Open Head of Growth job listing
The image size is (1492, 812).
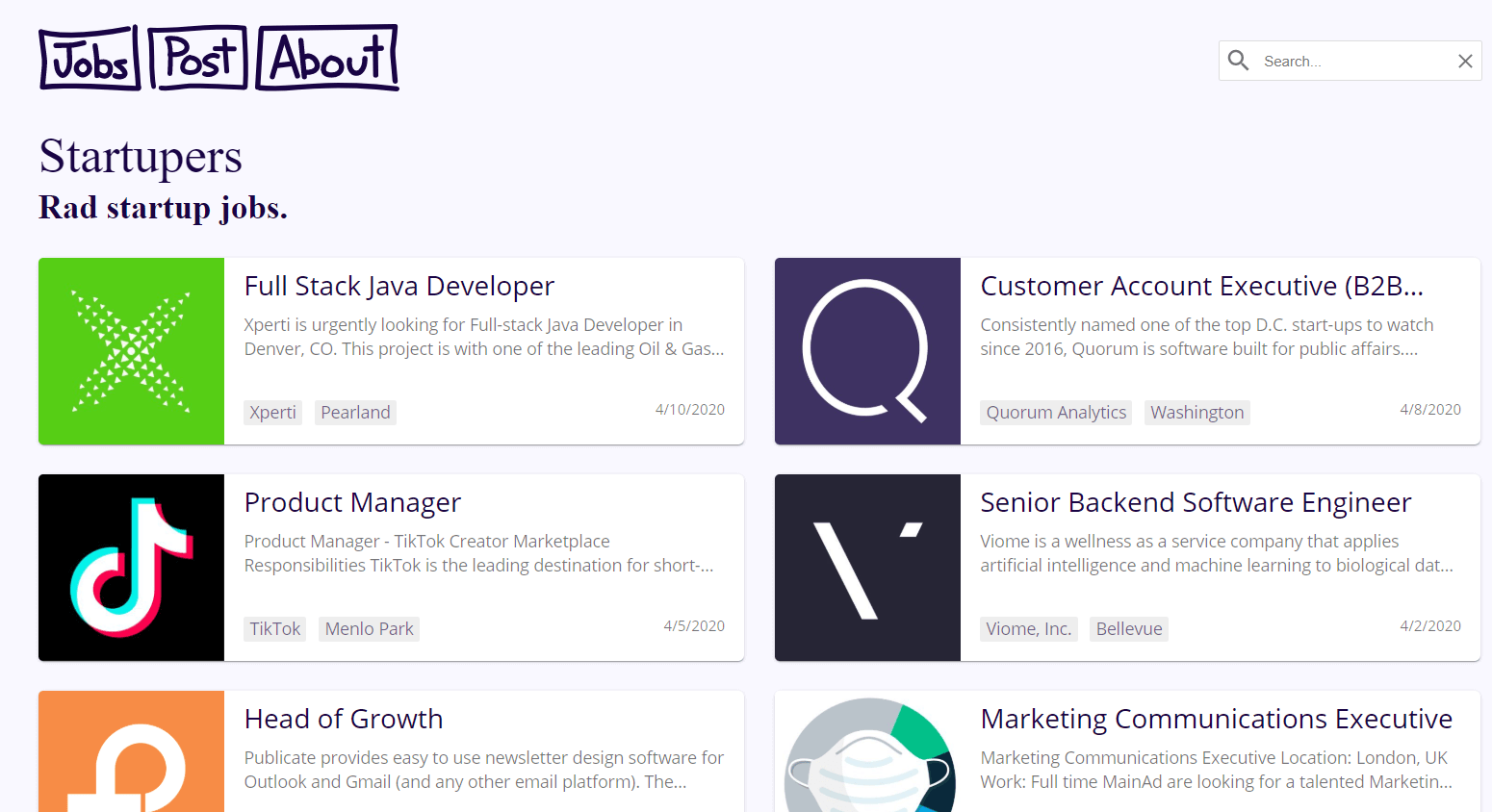click(x=344, y=719)
